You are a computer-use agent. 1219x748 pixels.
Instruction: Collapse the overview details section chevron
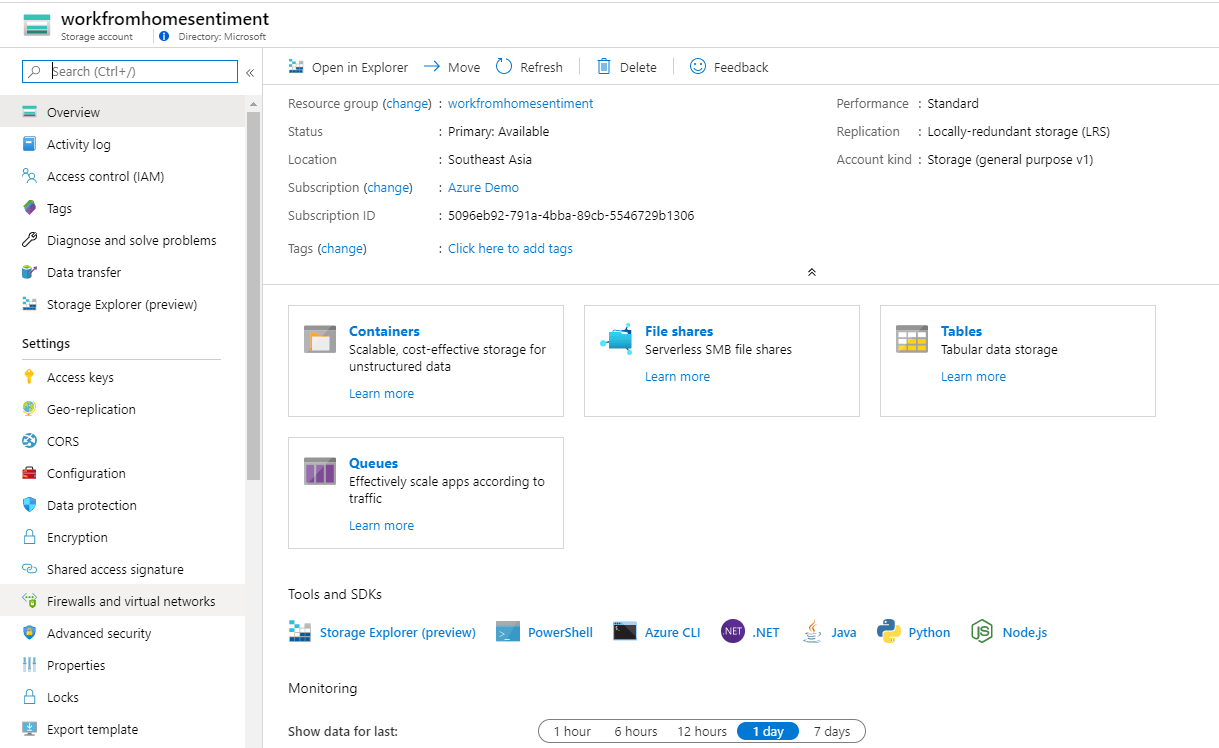click(811, 271)
